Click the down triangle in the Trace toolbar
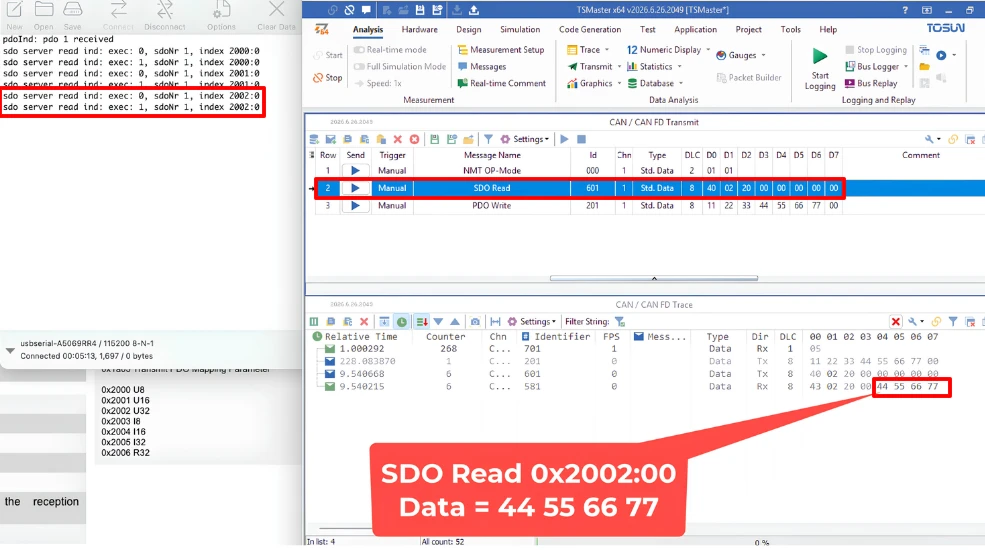Screen dimensions: 985x550 438,321
